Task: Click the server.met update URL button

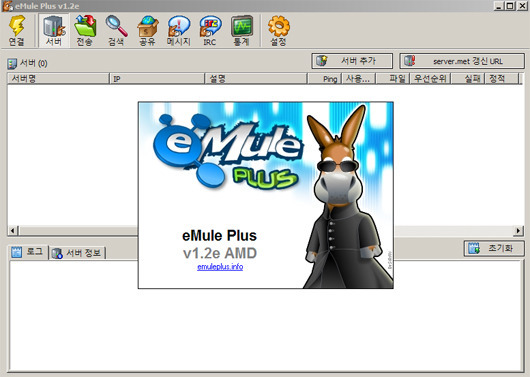Action: pyautogui.click(x=462, y=61)
